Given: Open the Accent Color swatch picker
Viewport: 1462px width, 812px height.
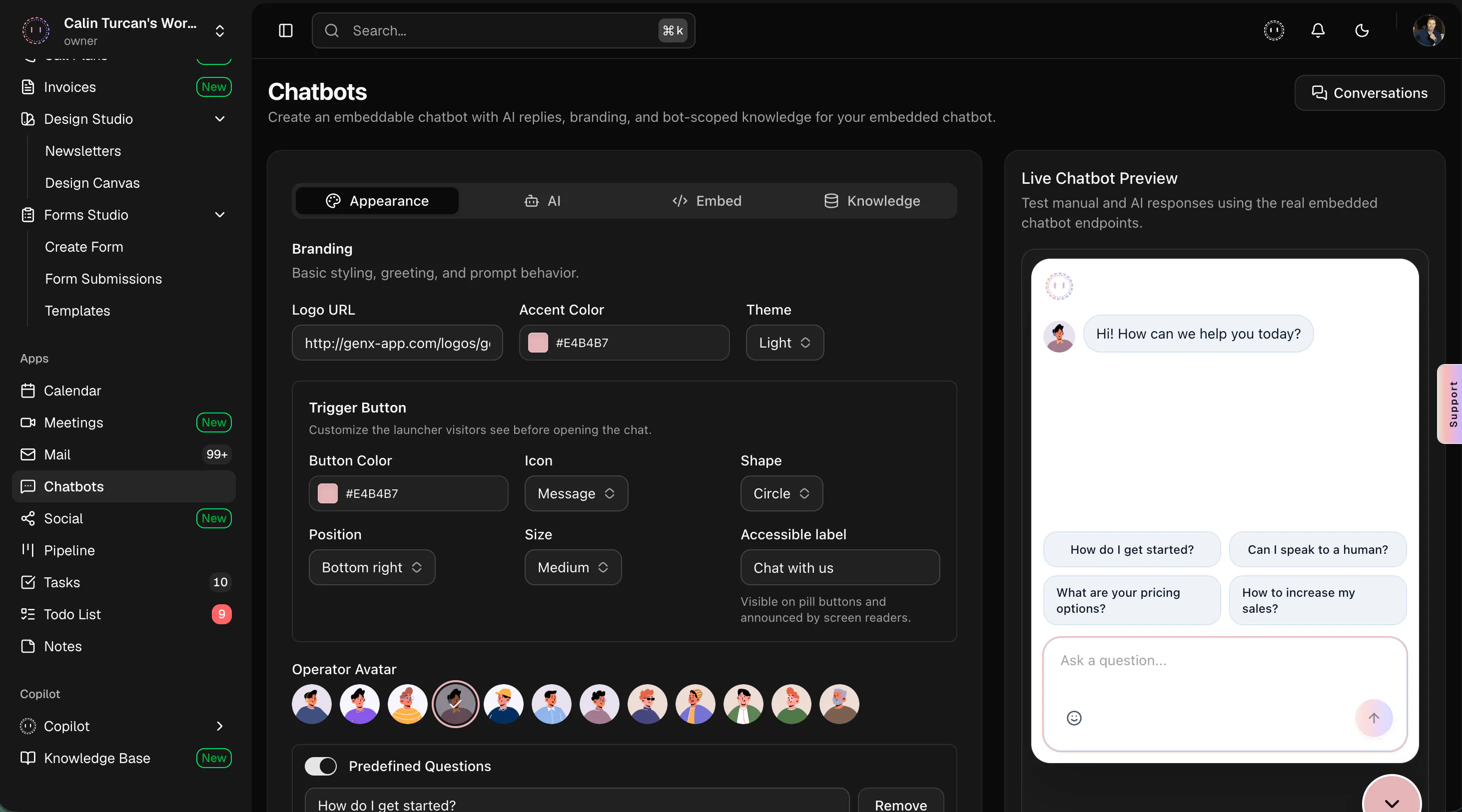Looking at the screenshot, I should pos(538,343).
